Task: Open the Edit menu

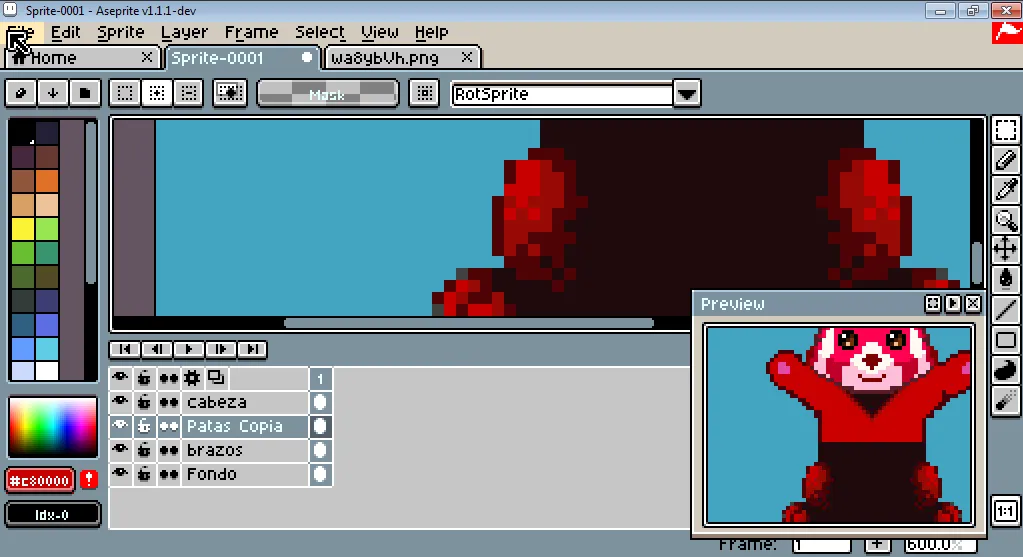Action: tap(65, 32)
